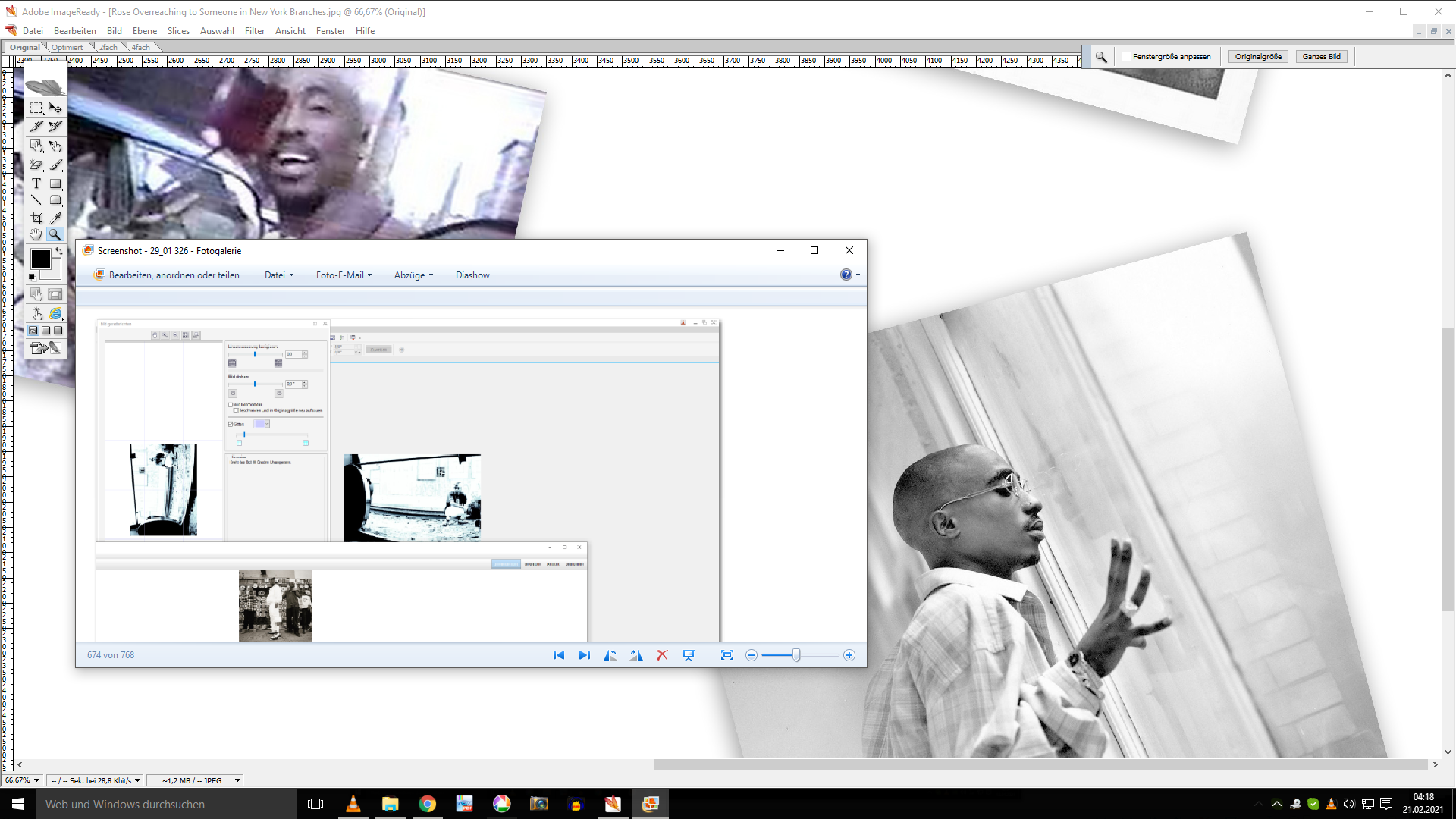
Task: Reset to default colors icon
Action: pyautogui.click(x=33, y=277)
